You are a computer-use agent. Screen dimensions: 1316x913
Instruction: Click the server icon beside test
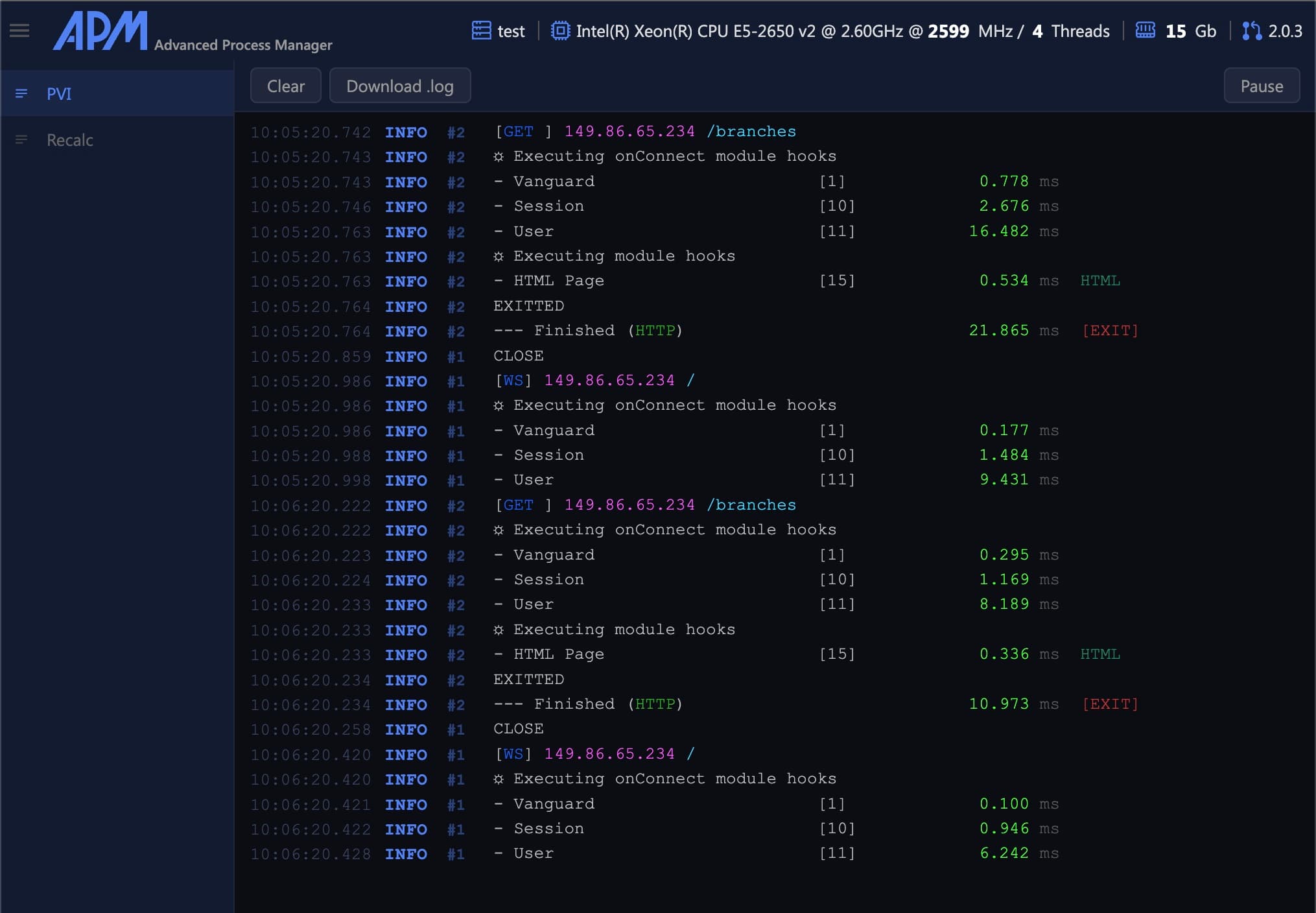pyautogui.click(x=481, y=30)
